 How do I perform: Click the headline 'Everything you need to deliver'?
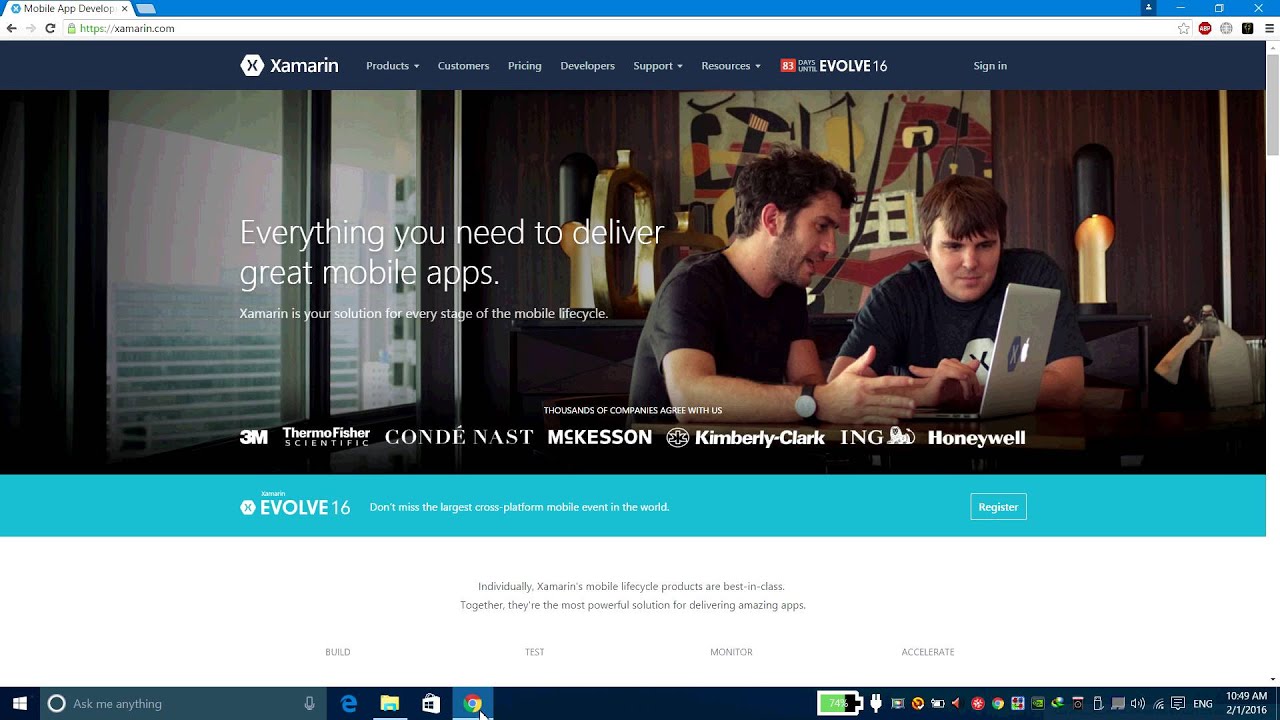point(452,233)
